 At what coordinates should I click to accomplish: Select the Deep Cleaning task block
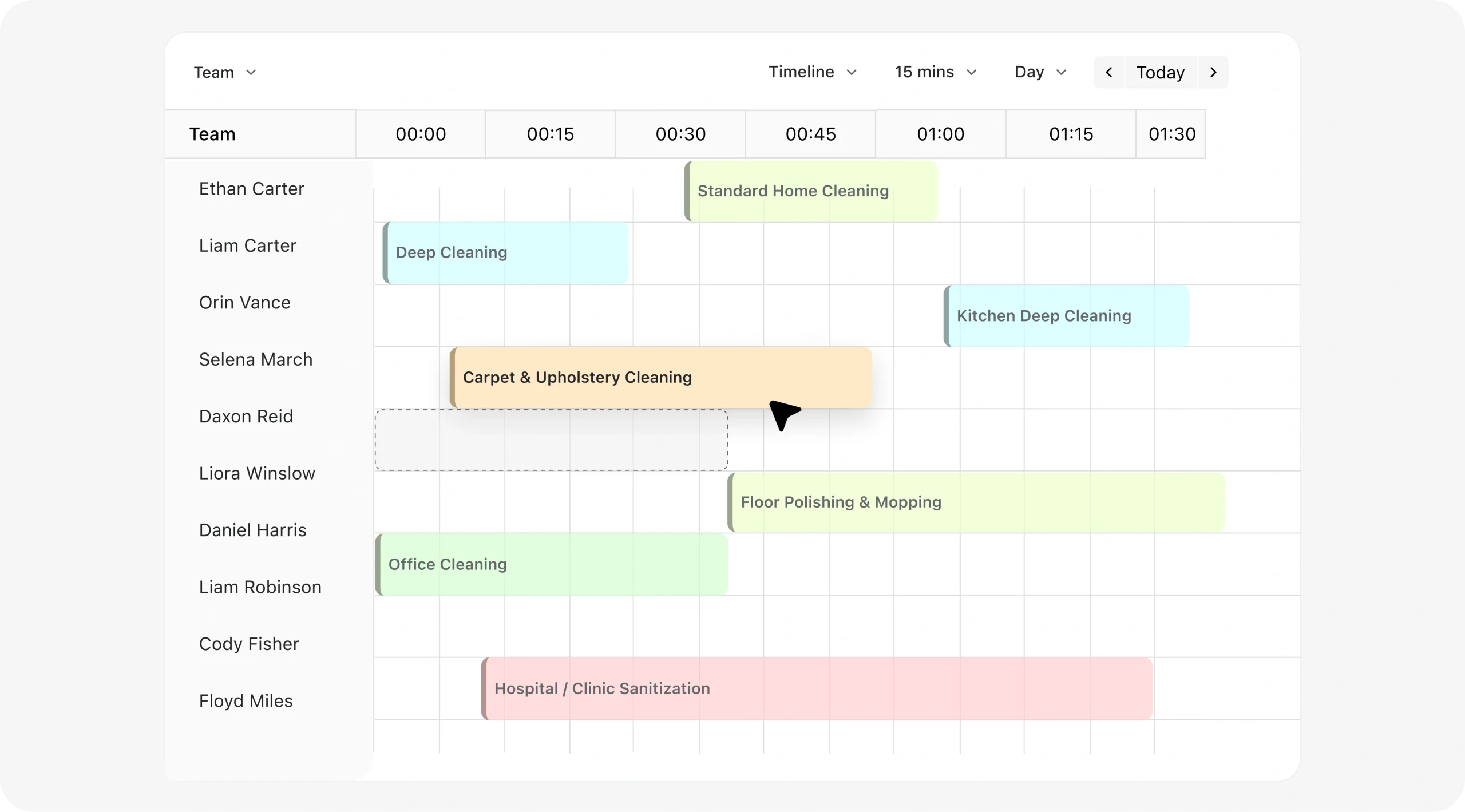coord(506,252)
